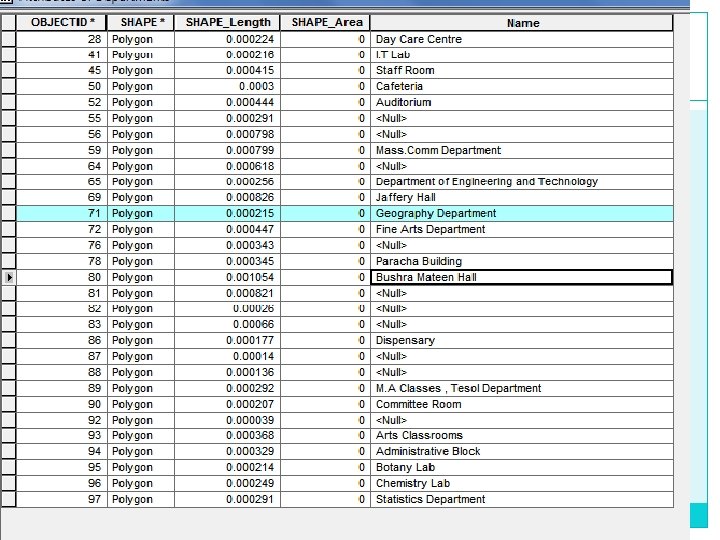Click the 'Dispensary' name cell
Viewport: 720px width, 540px height.
522,340
